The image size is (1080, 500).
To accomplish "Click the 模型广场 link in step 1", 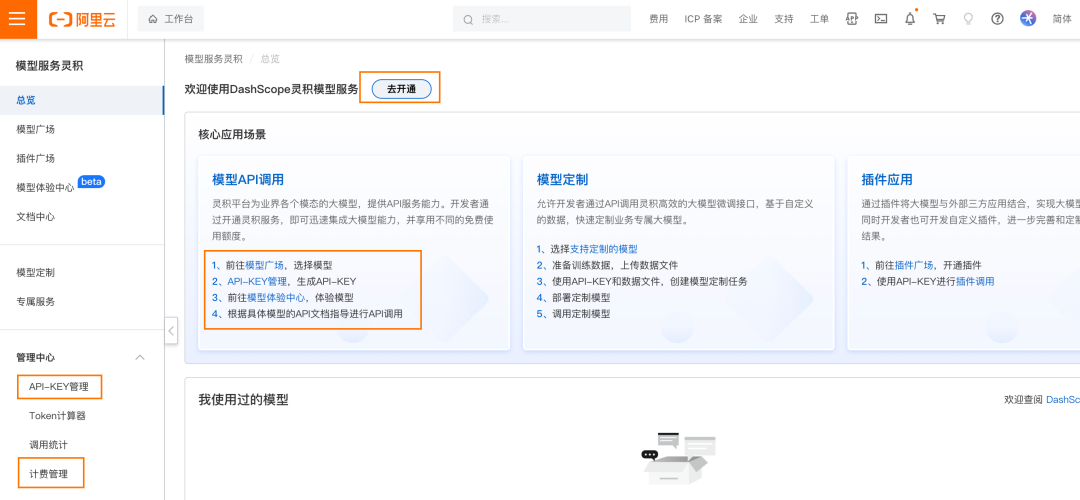I will 264,264.
